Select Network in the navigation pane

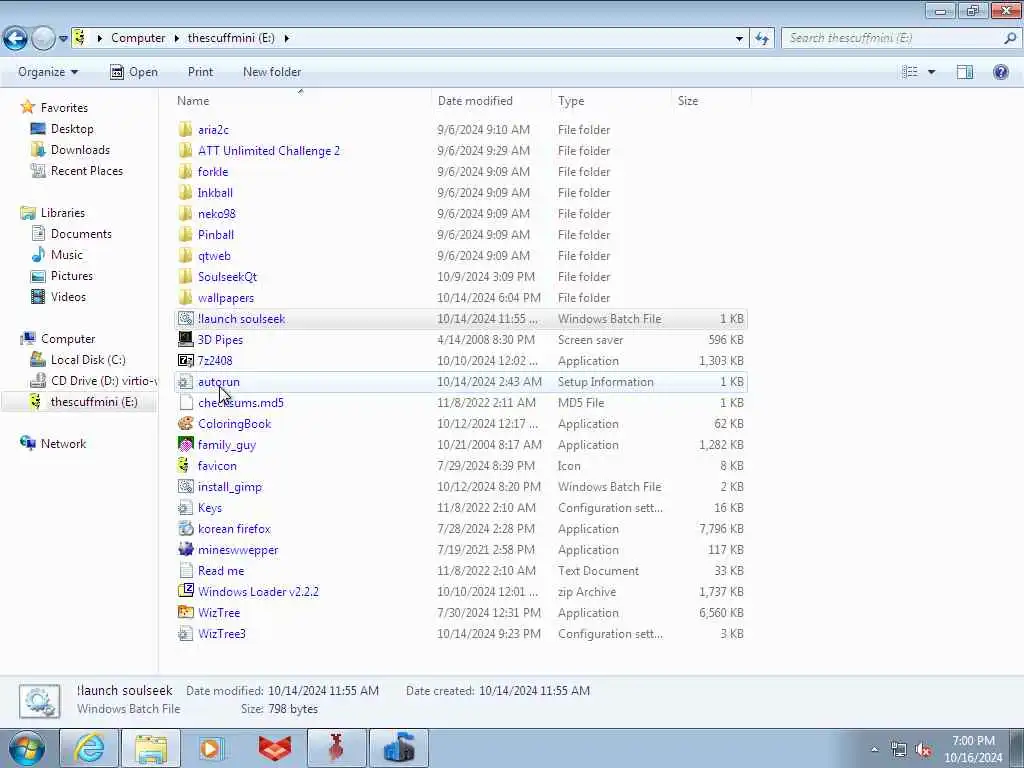pyautogui.click(x=63, y=443)
